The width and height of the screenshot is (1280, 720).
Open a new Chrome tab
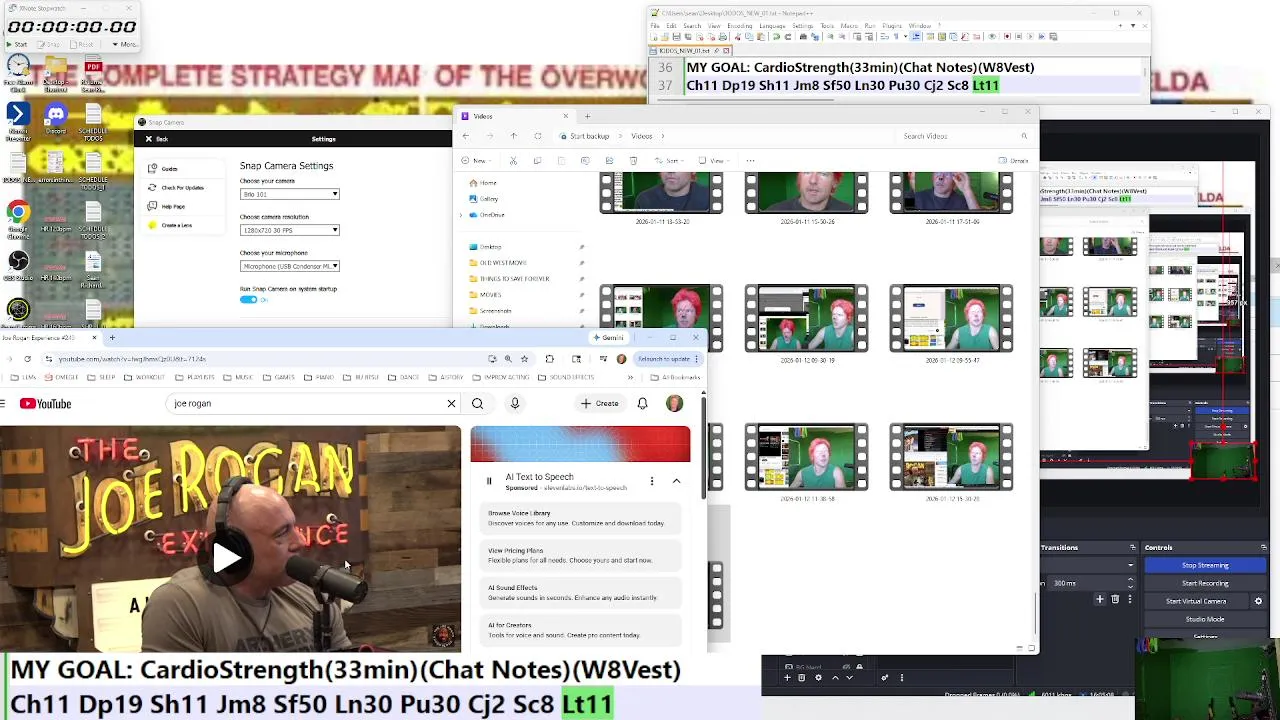[x=112, y=338]
